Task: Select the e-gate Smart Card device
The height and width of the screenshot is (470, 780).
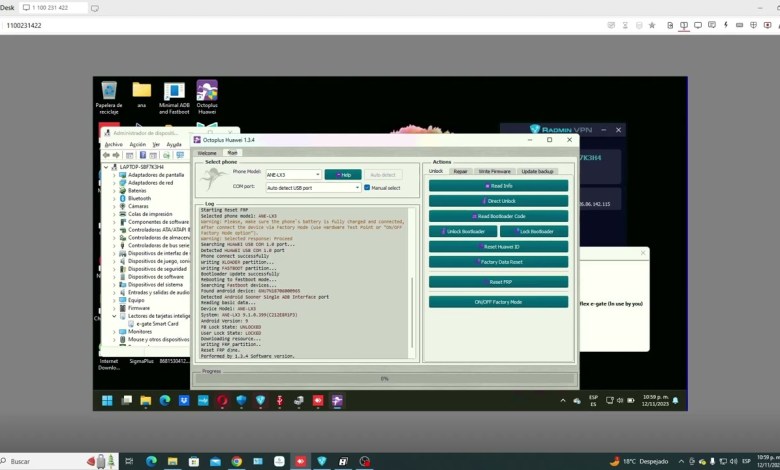Action: [x=157, y=323]
